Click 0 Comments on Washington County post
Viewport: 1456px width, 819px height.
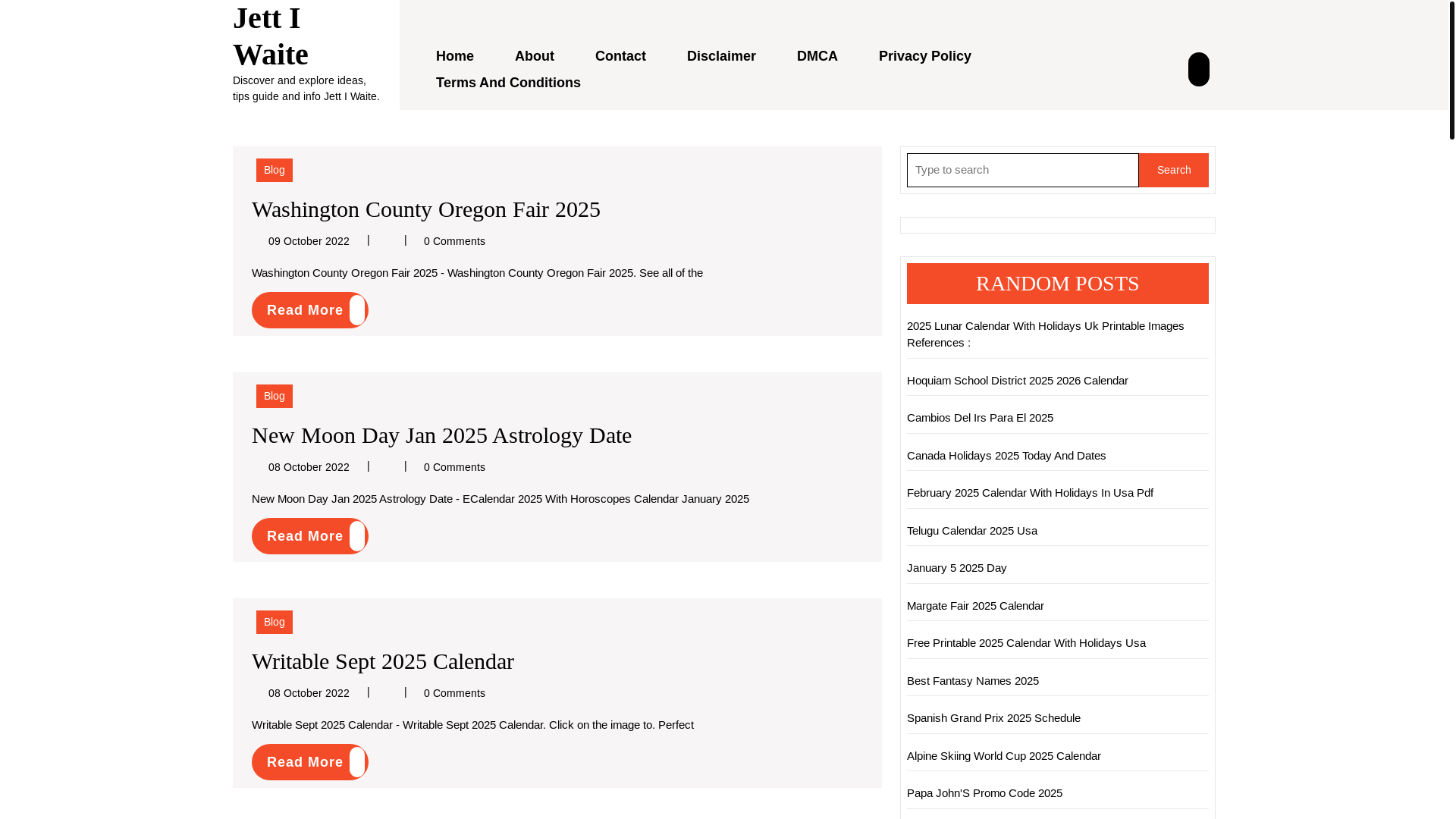[454, 241]
